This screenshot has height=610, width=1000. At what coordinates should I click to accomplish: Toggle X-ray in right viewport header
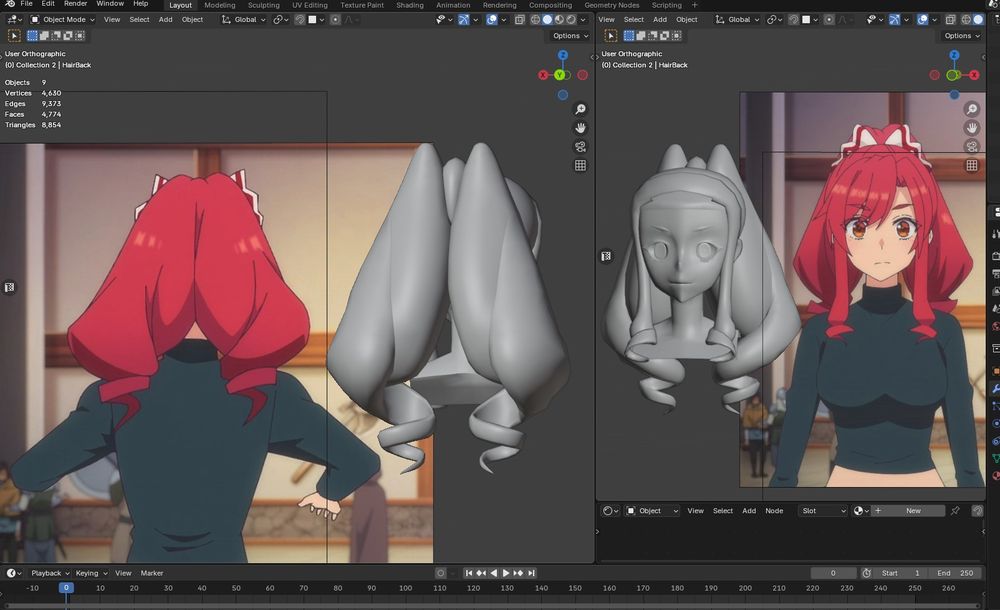click(x=950, y=20)
